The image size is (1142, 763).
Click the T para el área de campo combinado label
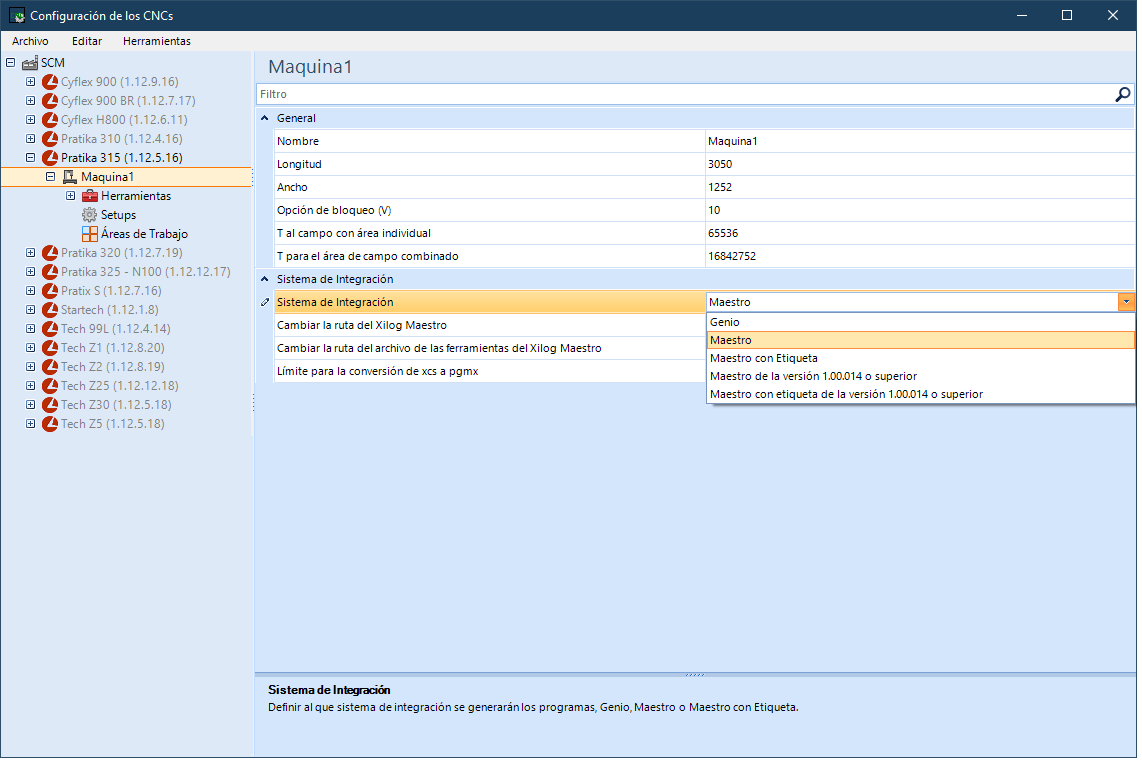coord(368,257)
